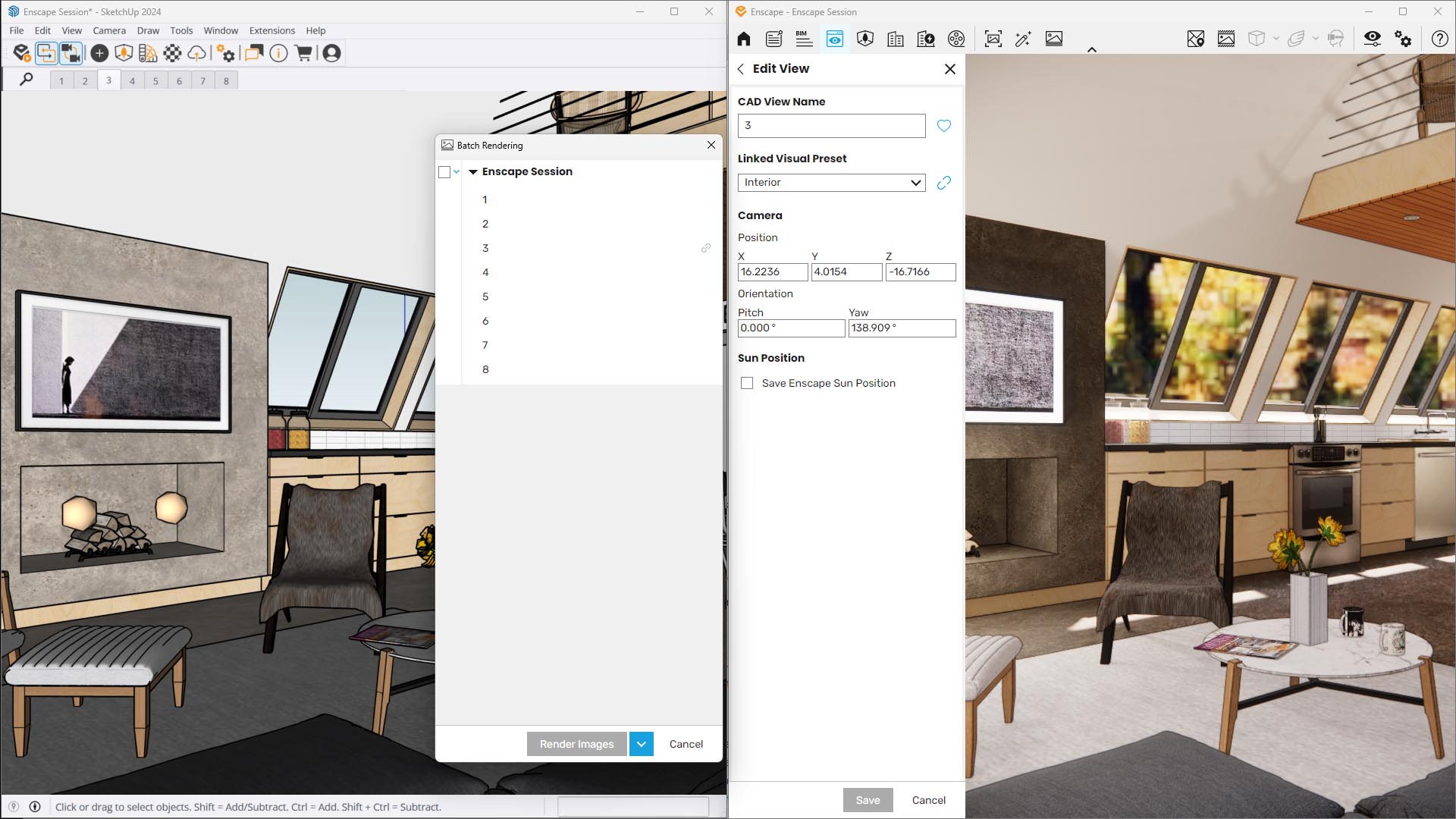The image size is (1456, 819).
Task: Open the Enscape video editor
Action: click(956, 39)
